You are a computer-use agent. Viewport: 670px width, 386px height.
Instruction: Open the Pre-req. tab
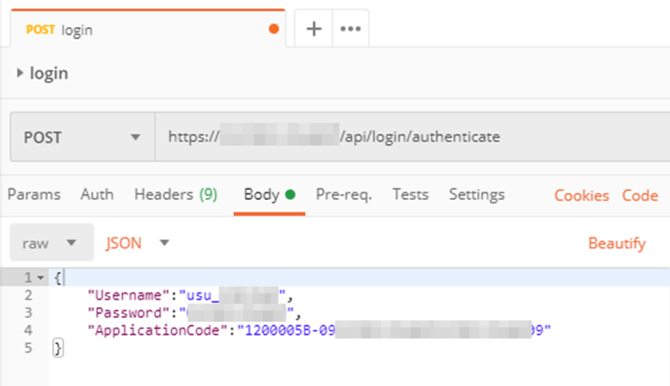(x=344, y=195)
